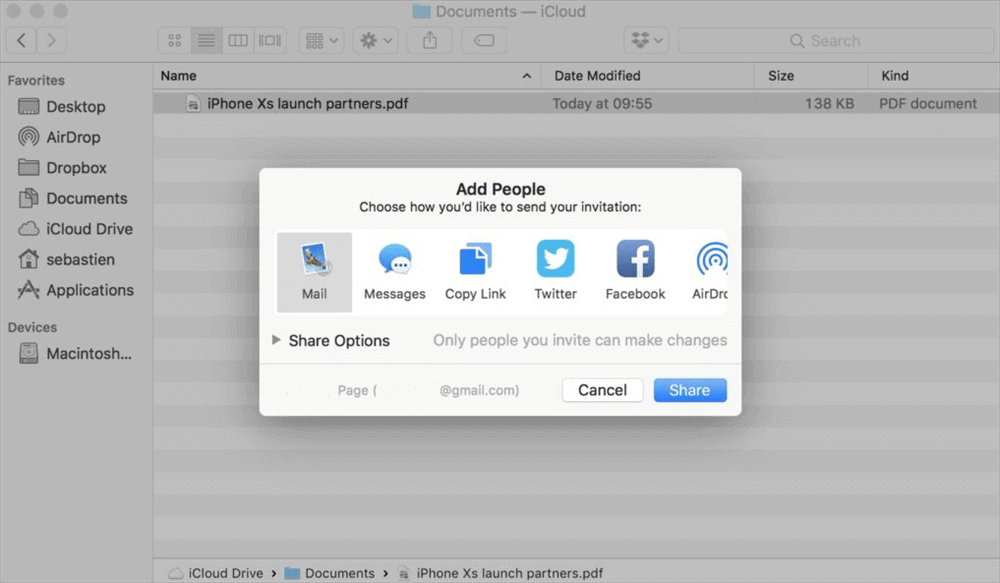The image size is (1000, 583).
Task: Open the item arrangement dropdown
Action: pos(321,41)
